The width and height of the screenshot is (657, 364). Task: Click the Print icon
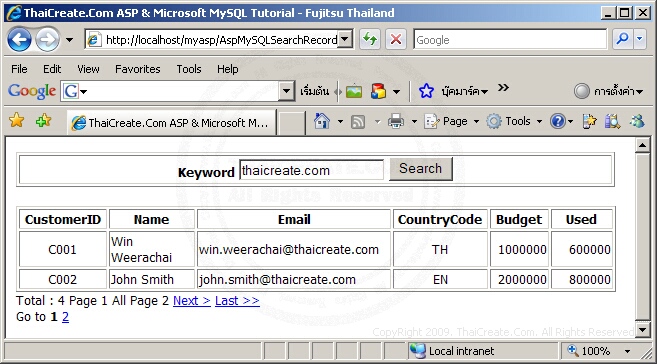396,121
